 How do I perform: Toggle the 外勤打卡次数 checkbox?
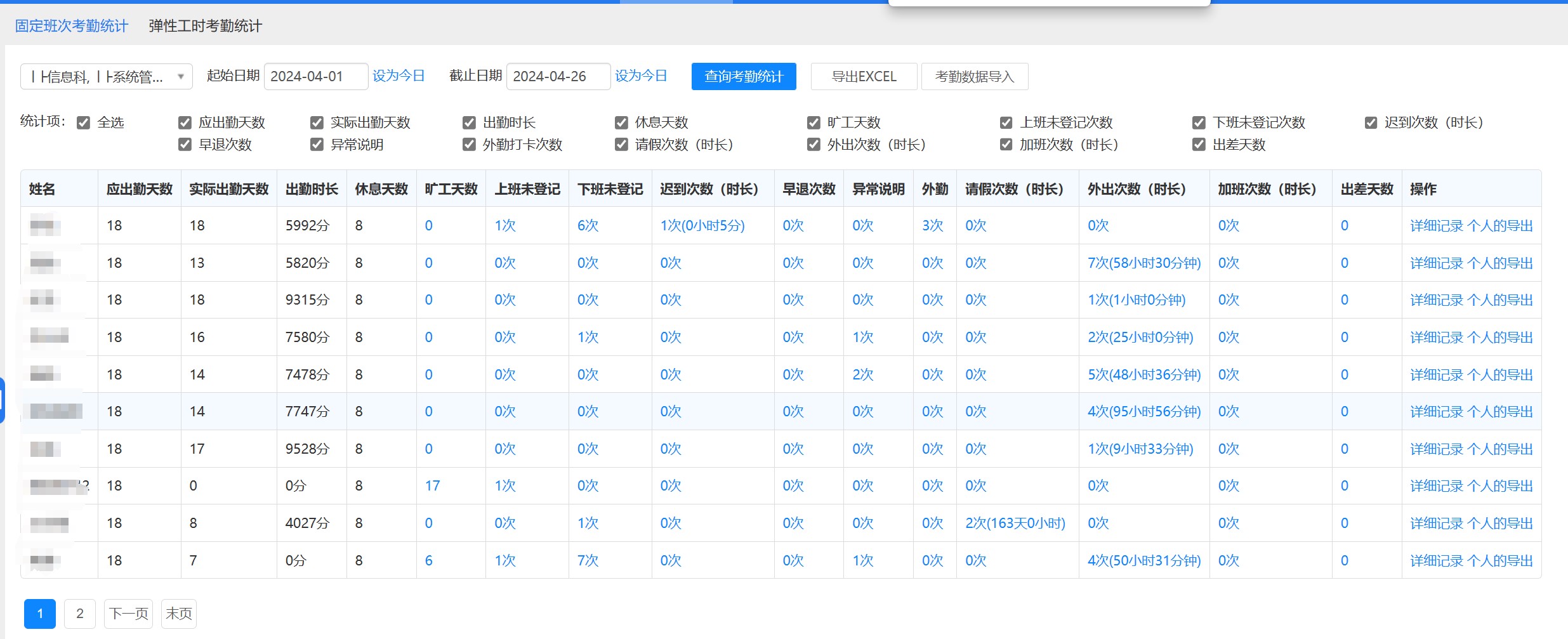click(x=469, y=145)
